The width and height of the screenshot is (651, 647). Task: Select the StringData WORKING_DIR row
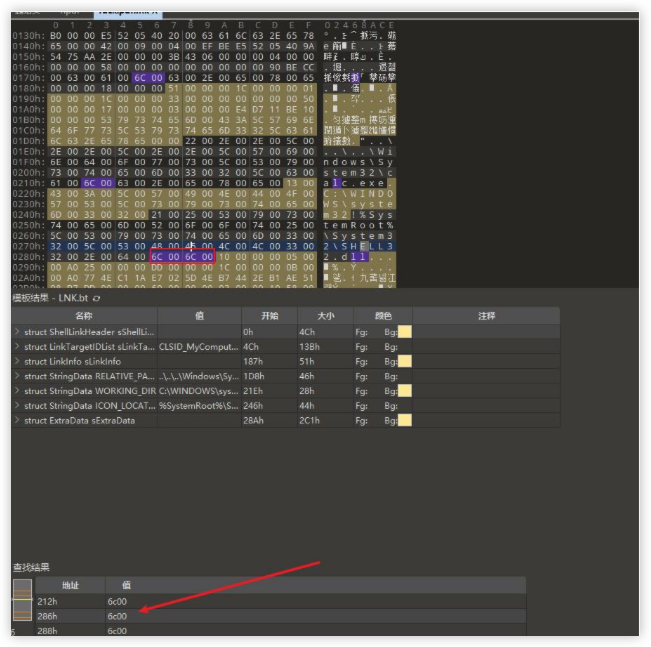tap(88, 391)
